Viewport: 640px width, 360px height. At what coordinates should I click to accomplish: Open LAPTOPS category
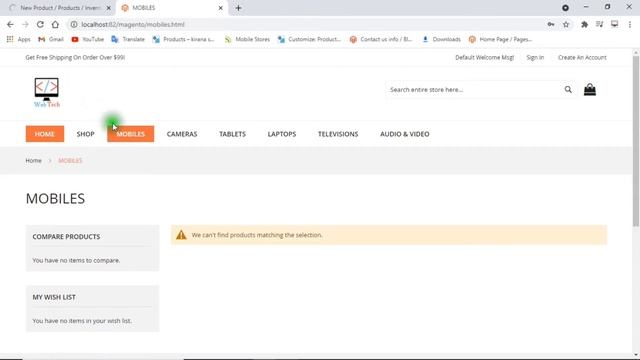(282, 134)
